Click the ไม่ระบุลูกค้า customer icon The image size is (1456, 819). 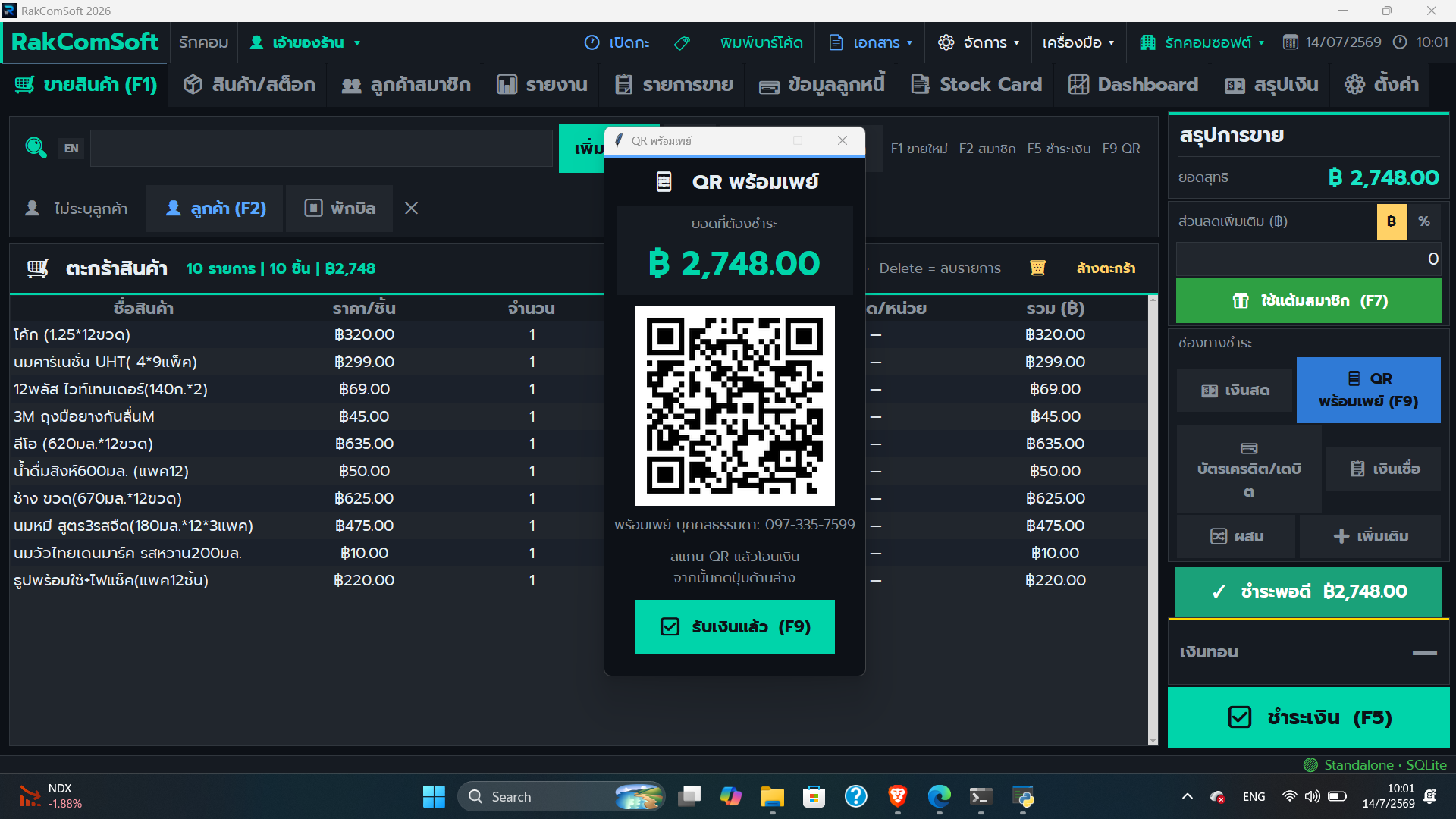coord(32,208)
